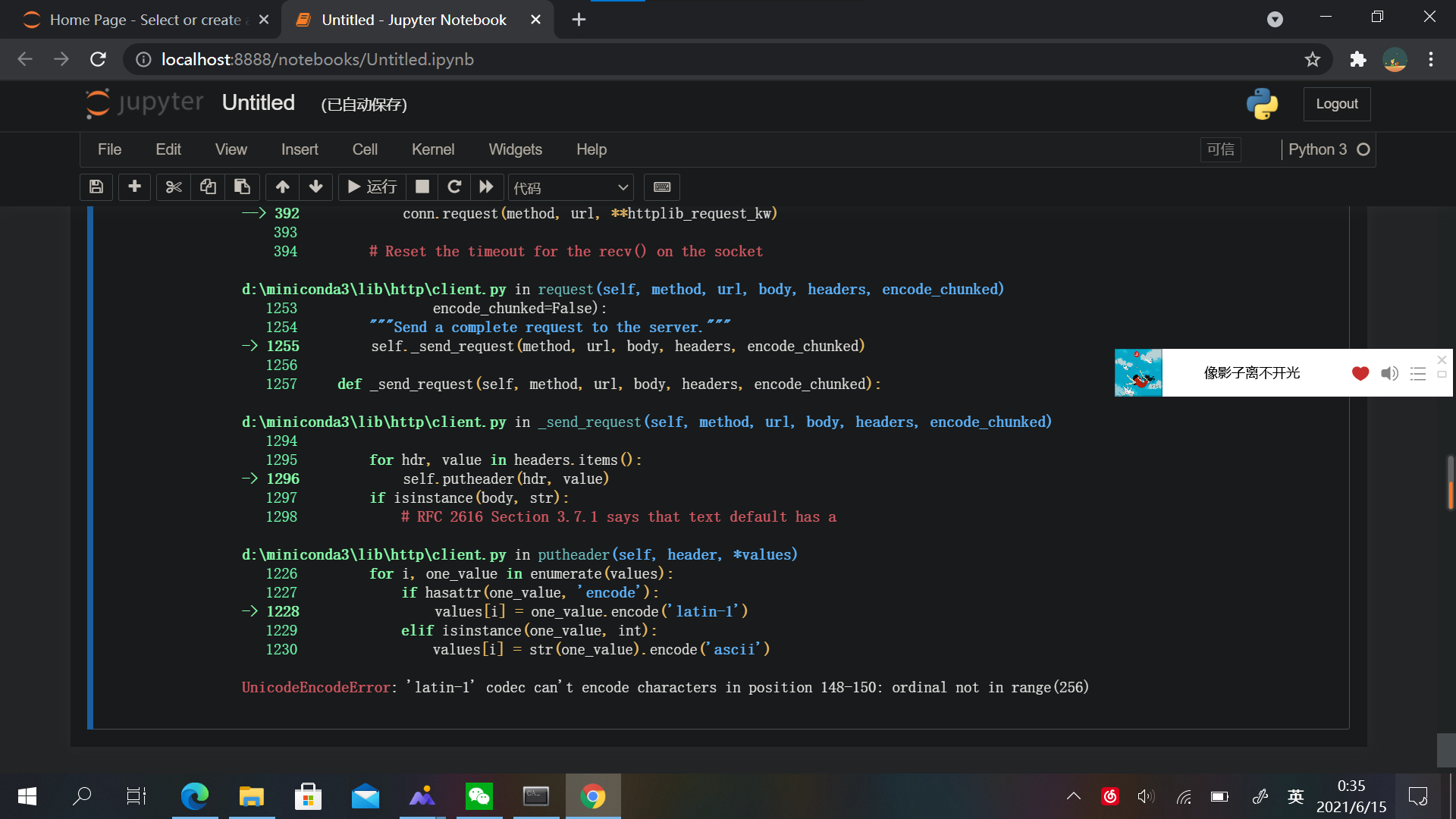Insert a cell below with the plus icon

pos(135,187)
